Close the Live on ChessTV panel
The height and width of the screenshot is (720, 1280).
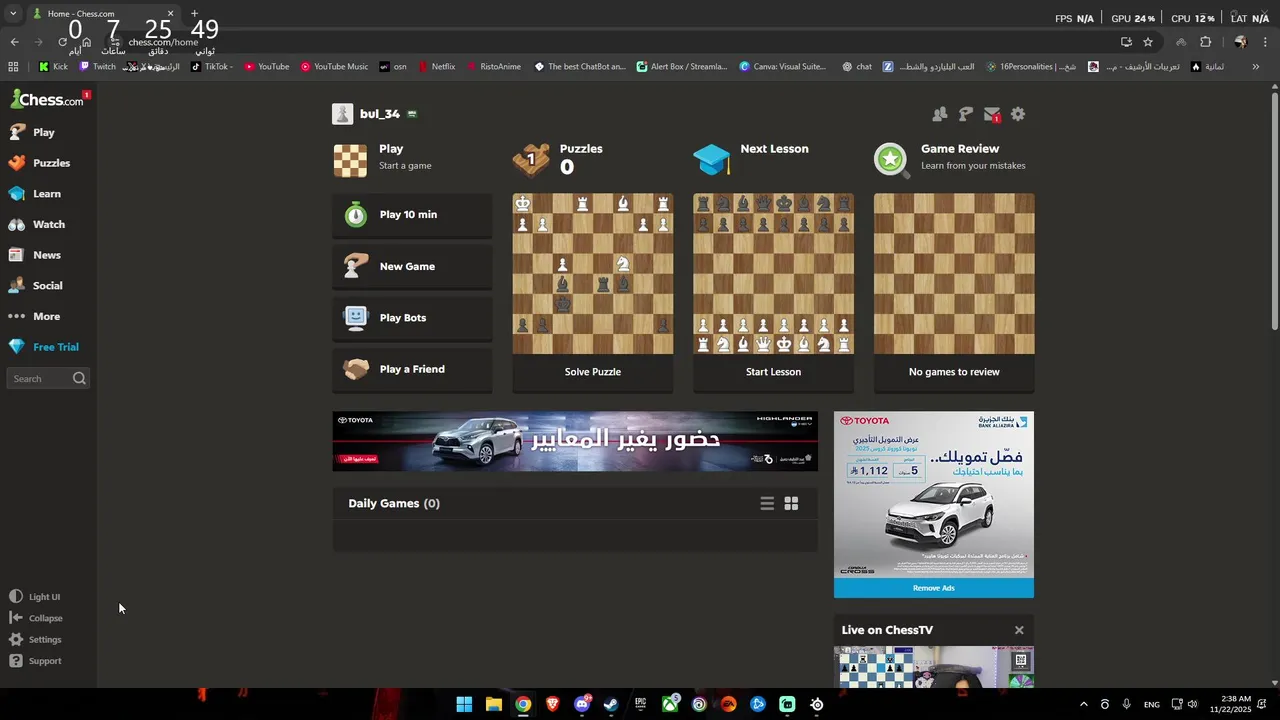pyautogui.click(x=1019, y=630)
